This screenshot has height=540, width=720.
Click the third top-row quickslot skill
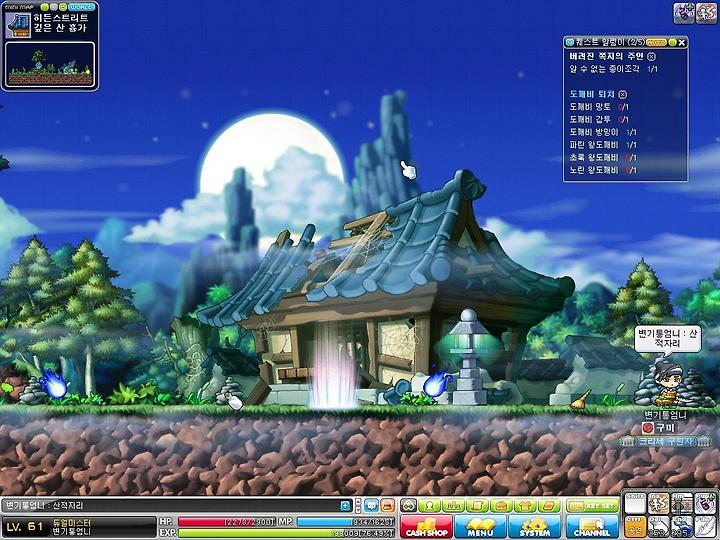[682, 504]
